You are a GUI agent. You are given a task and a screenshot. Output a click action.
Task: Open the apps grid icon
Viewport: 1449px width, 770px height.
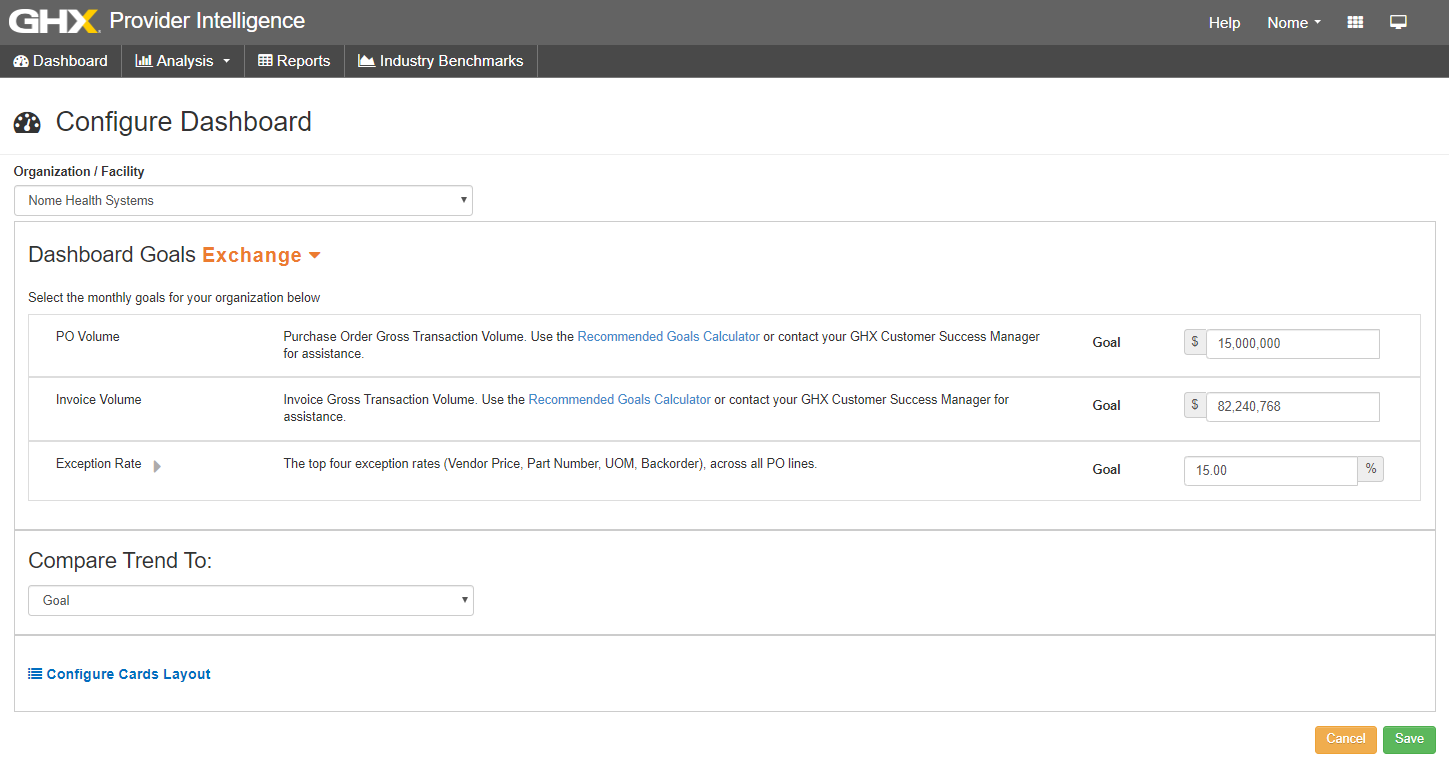click(1355, 22)
